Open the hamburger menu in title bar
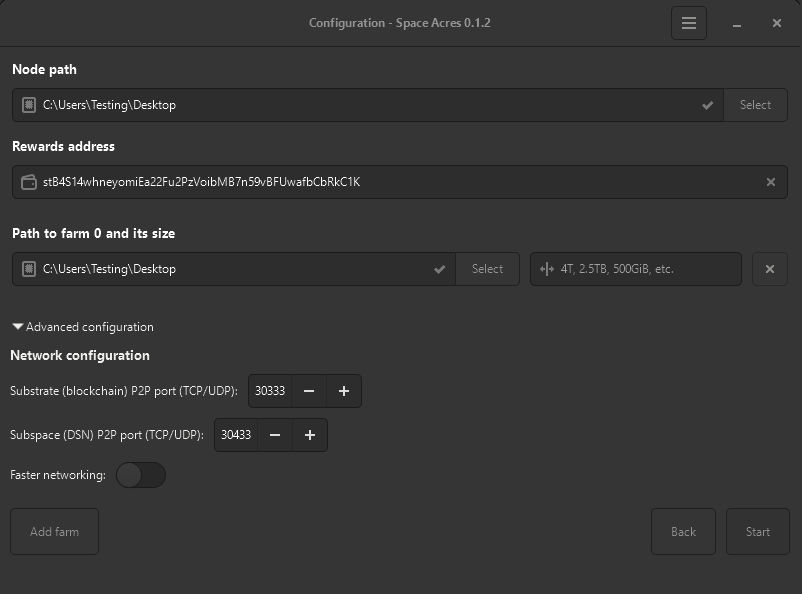Viewport: 802px width, 594px height. click(688, 23)
